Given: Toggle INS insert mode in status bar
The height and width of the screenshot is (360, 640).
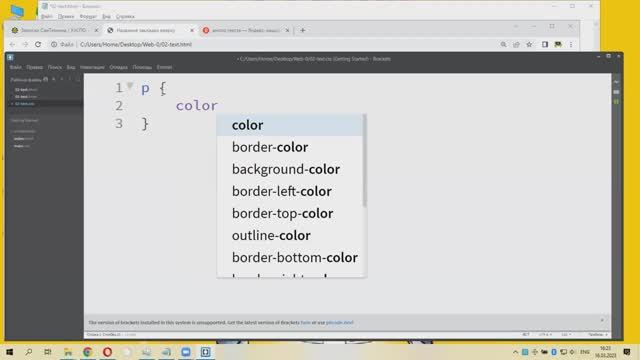Looking at the screenshot, I should (x=526, y=334).
